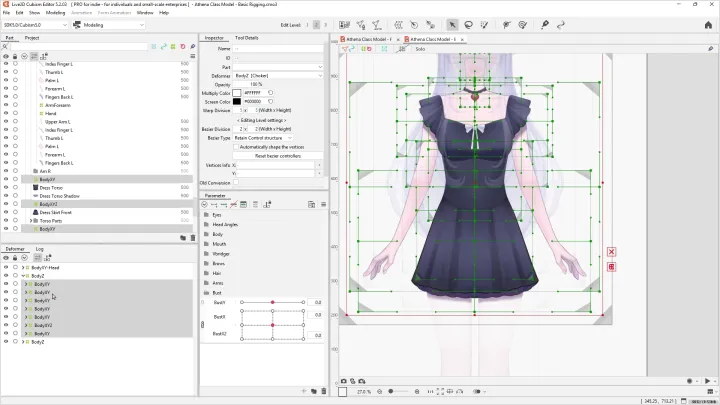Switch to the Log tab
The width and height of the screenshot is (720, 405).
(x=39, y=249)
